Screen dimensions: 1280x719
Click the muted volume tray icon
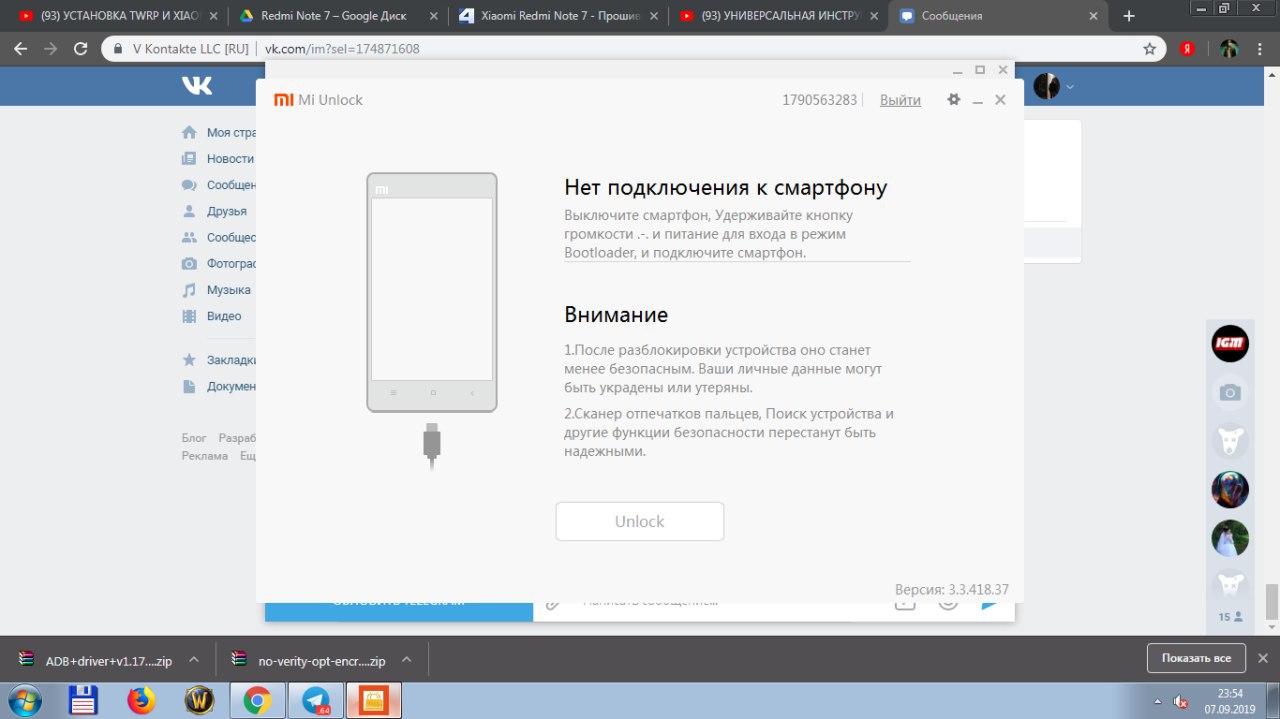coord(1180,701)
